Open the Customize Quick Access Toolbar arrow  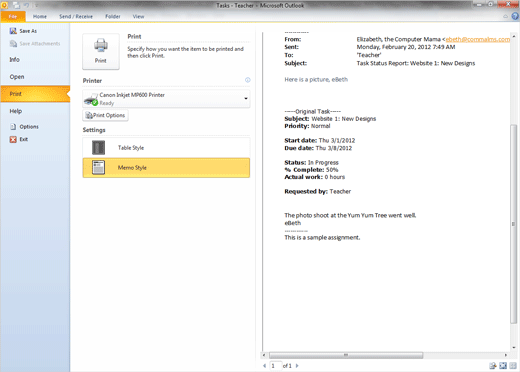pyautogui.click(x=36, y=5)
